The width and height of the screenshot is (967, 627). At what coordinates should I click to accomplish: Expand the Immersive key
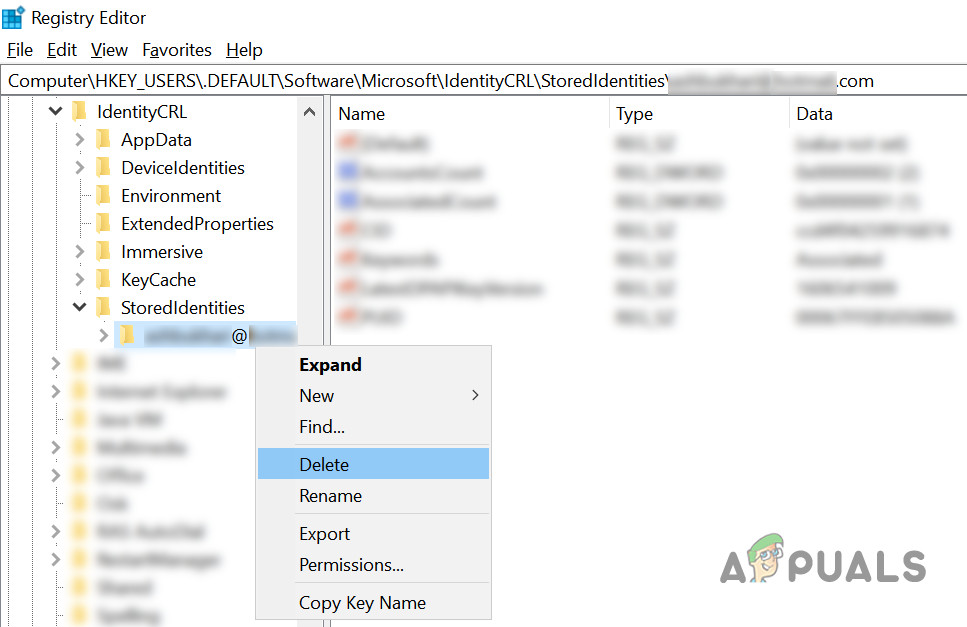80,252
